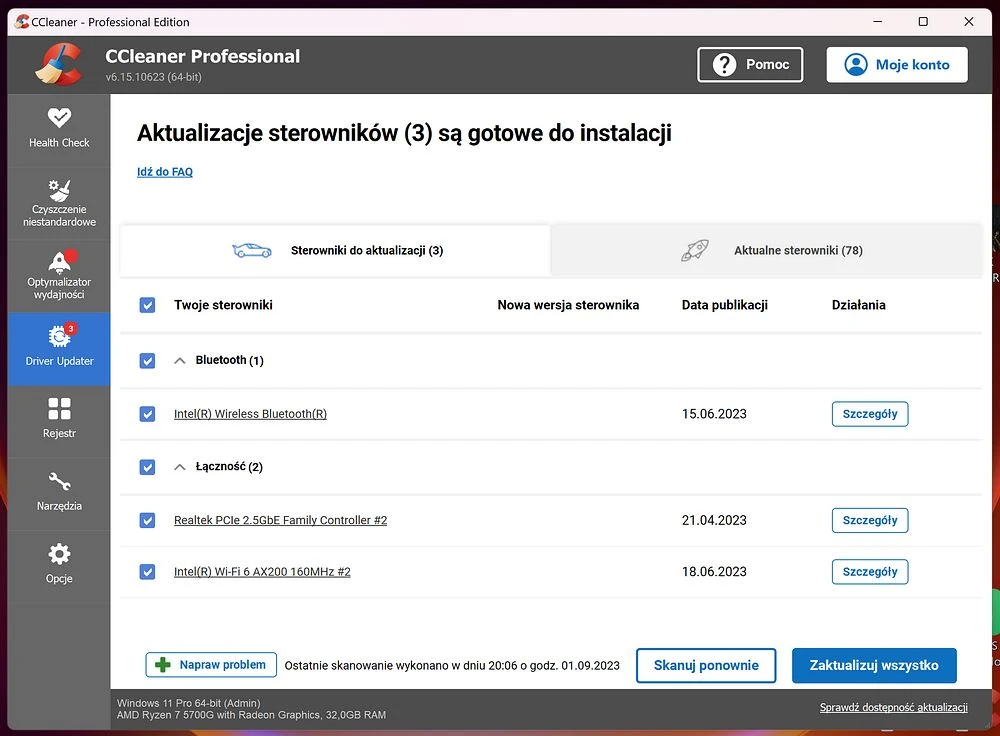Open Intel(R) Wi-Fi 6 AX200 160MHz link

point(262,571)
